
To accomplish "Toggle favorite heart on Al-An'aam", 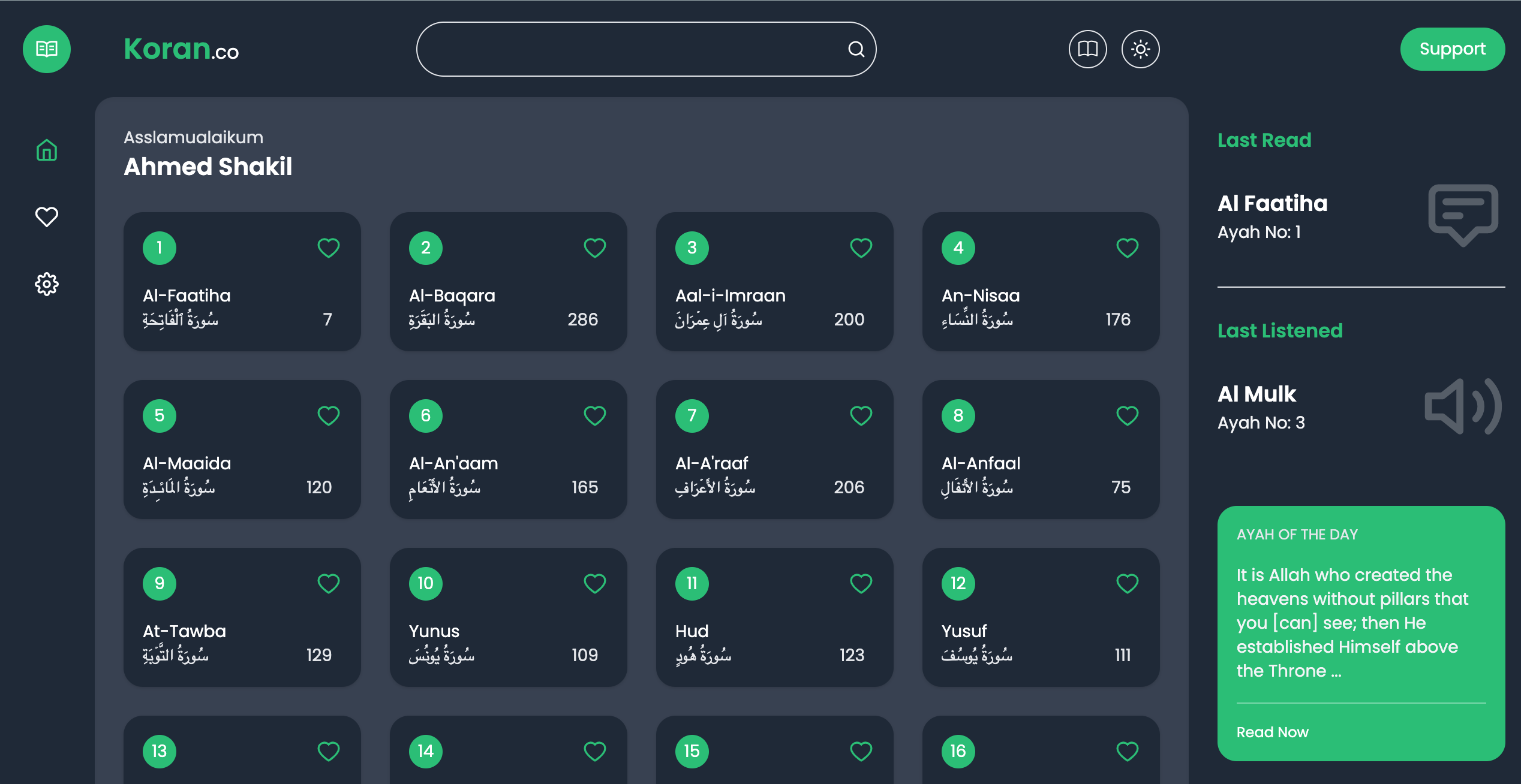I will pos(594,415).
